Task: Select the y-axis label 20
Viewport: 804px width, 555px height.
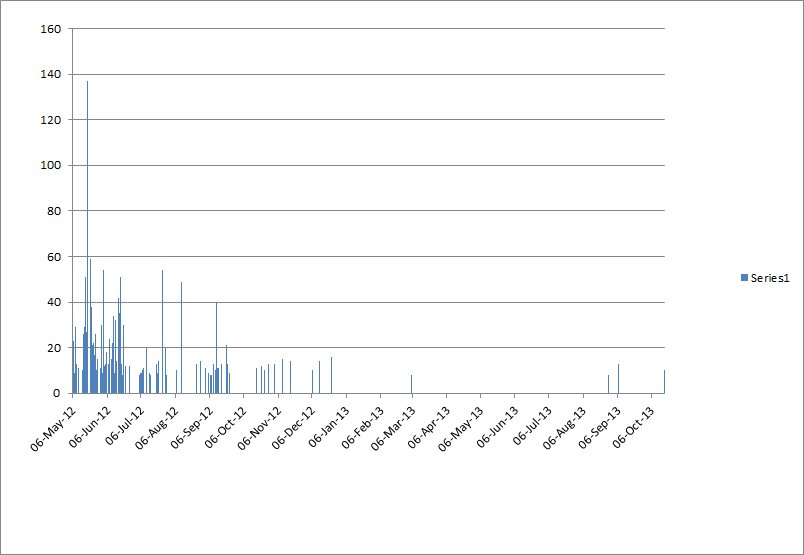Action: [54, 348]
